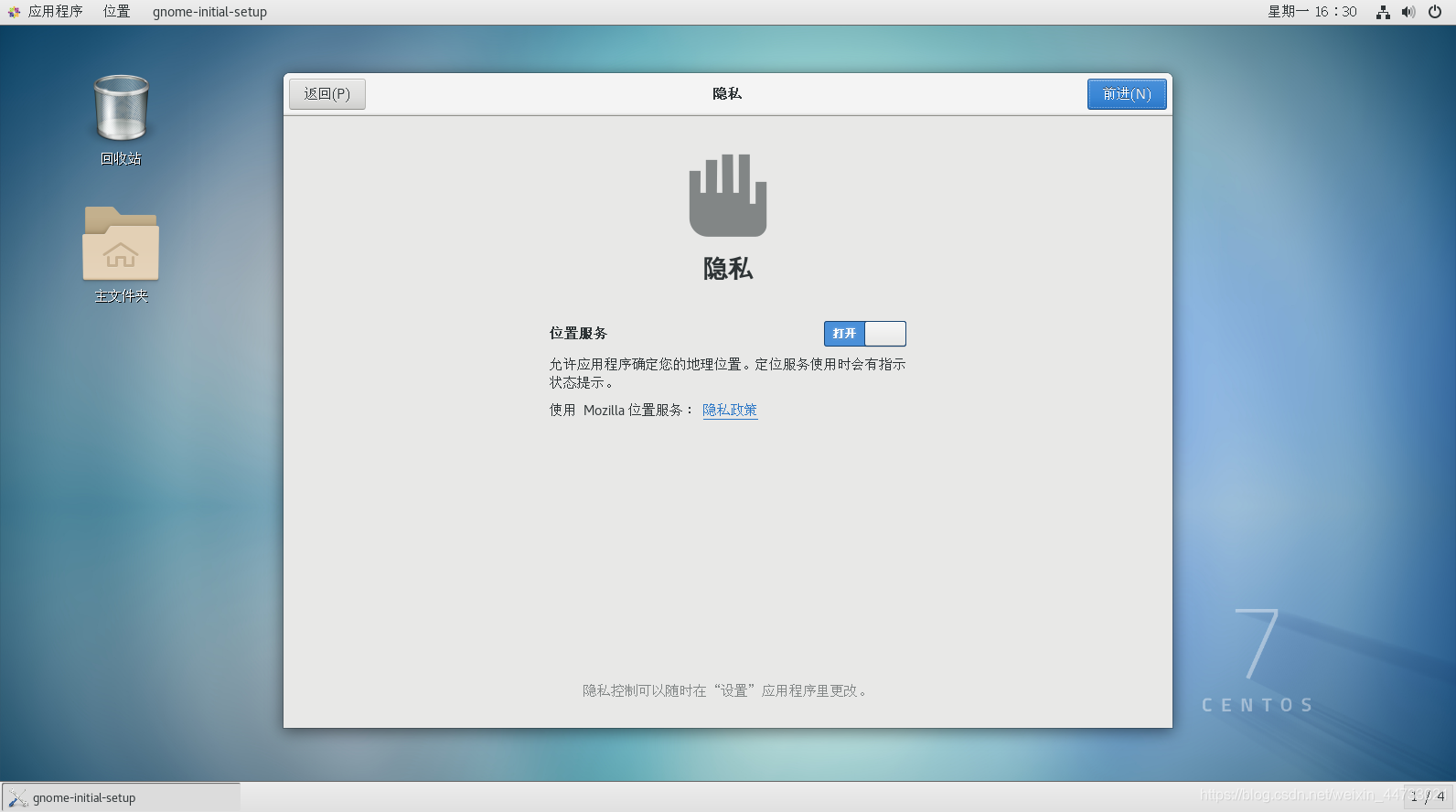Click the Applications menu foot icon
This screenshot has height=812, width=1456.
pos(14,12)
